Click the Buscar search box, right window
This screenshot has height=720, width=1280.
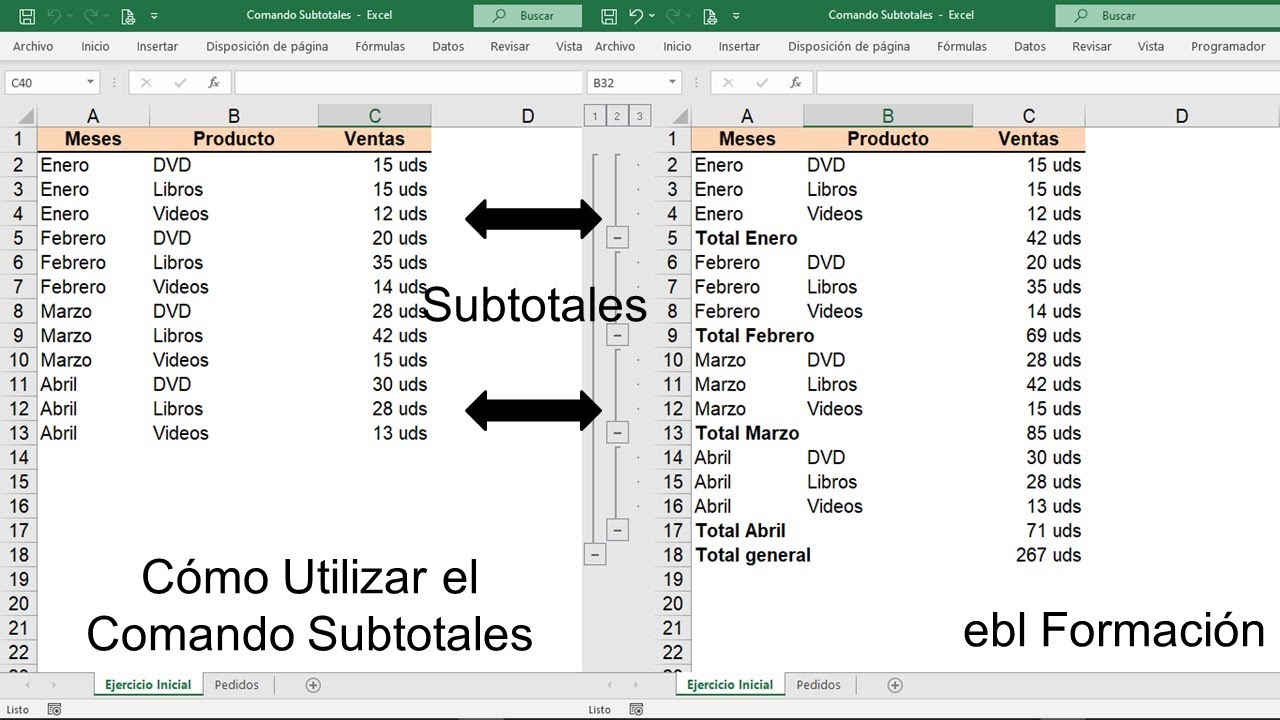pos(1167,16)
